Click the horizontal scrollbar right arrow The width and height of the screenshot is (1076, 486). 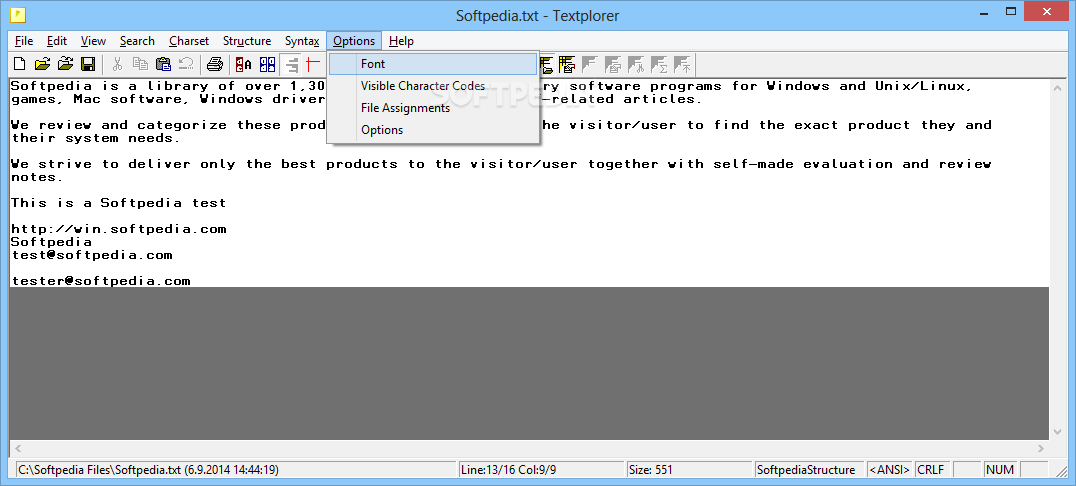click(x=1041, y=448)
